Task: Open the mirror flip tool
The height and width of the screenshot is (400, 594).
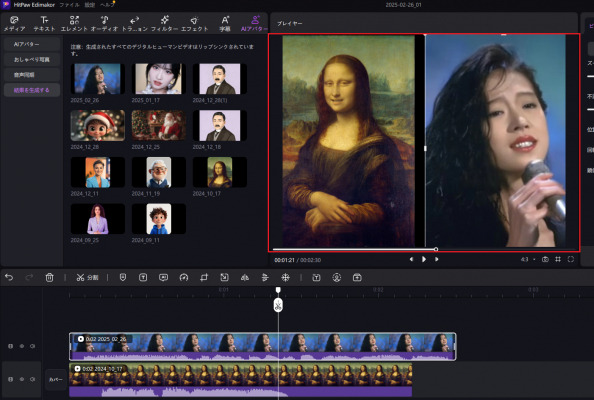Action: [245, 278]
